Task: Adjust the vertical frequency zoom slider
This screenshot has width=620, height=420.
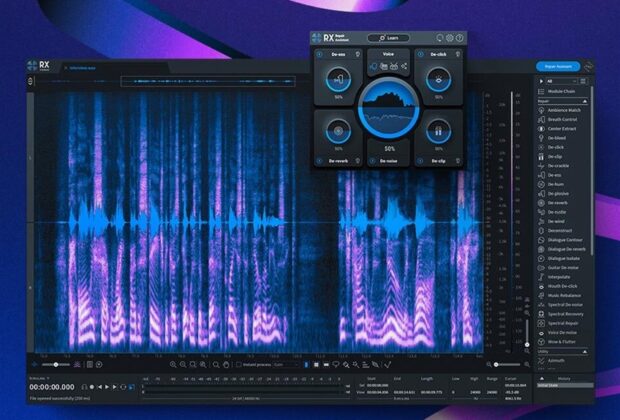Action: tap(527, 332)
